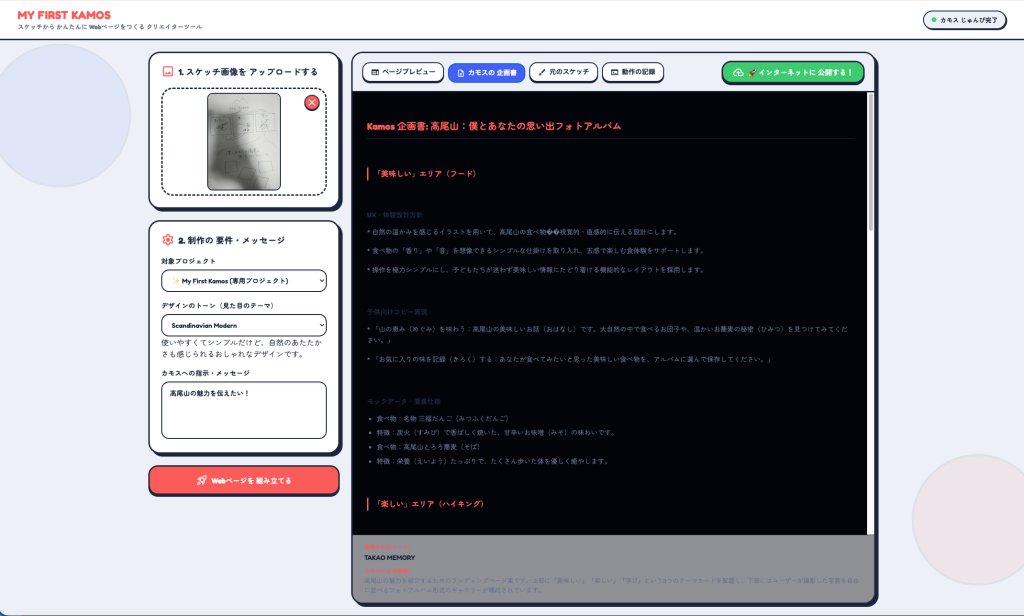Click the Webページを組み立てる button
The image size is (1024, 616).
tap(244, 480)
